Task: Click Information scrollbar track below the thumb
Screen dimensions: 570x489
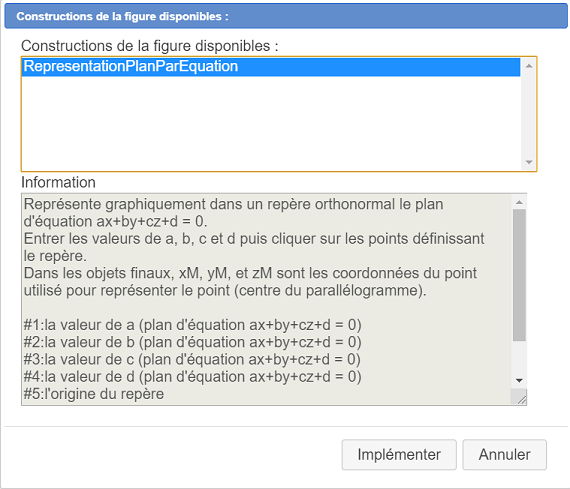Action: (x=519, y=357)
